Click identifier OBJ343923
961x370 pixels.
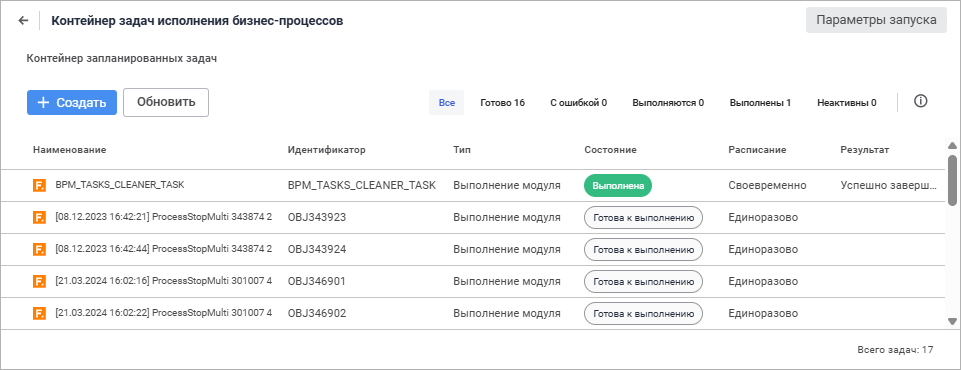coord(317,217)
